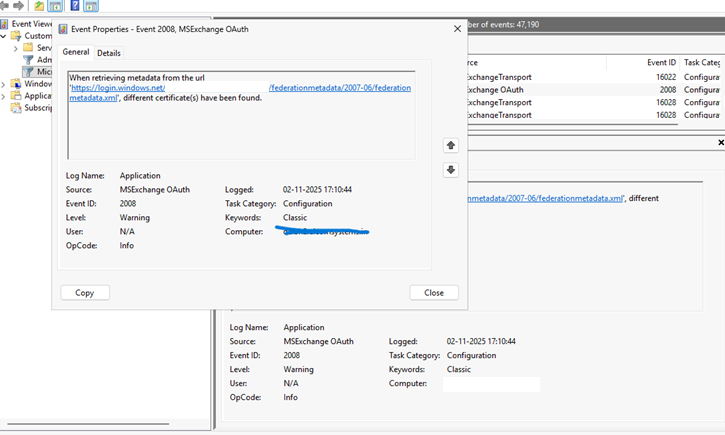Screen dimensions: 725x435
Task: Expand the Windows Logs tree node
Action: [3, 84]
